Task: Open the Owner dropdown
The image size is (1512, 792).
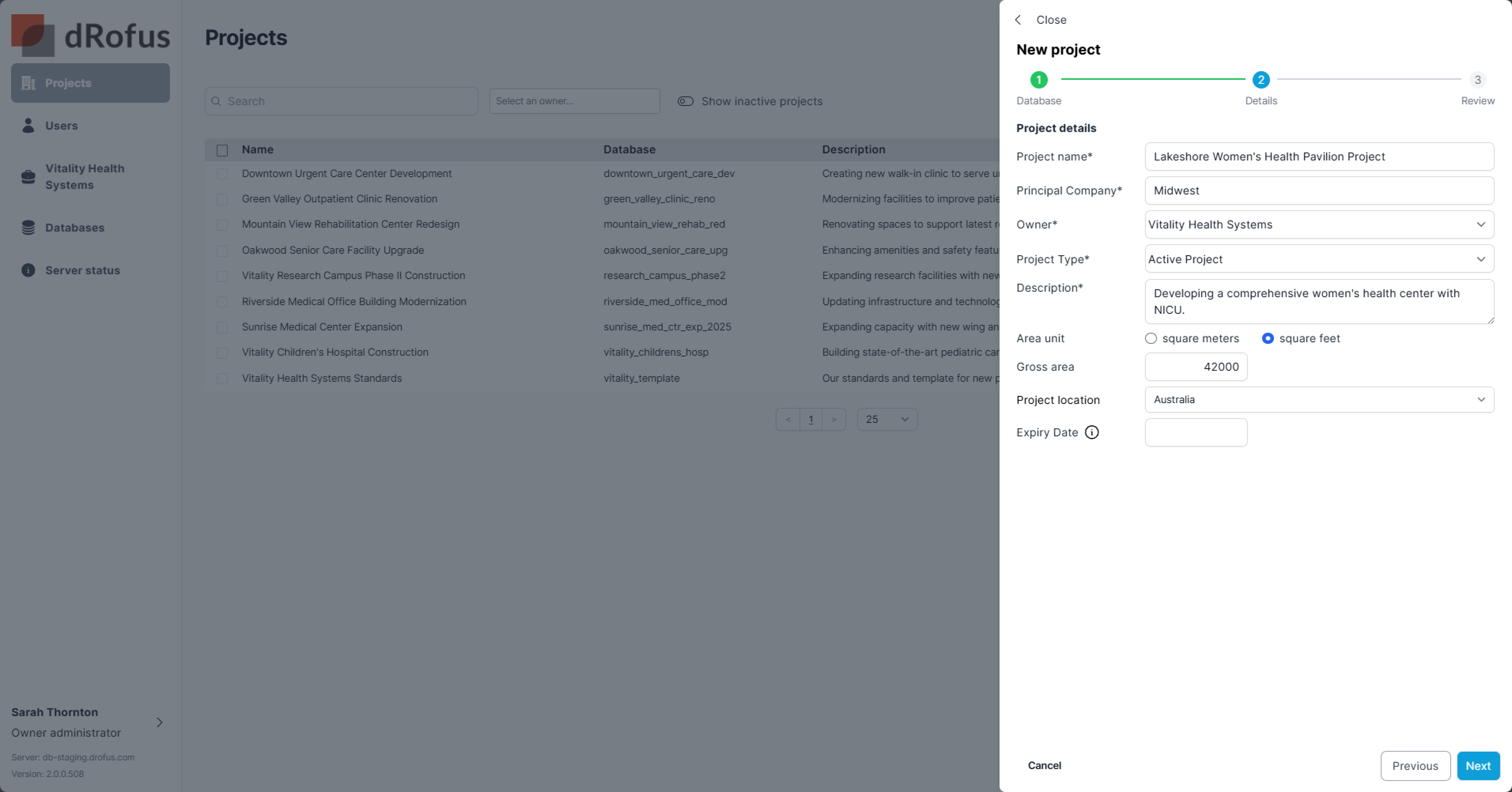Action: (1319, 225)
